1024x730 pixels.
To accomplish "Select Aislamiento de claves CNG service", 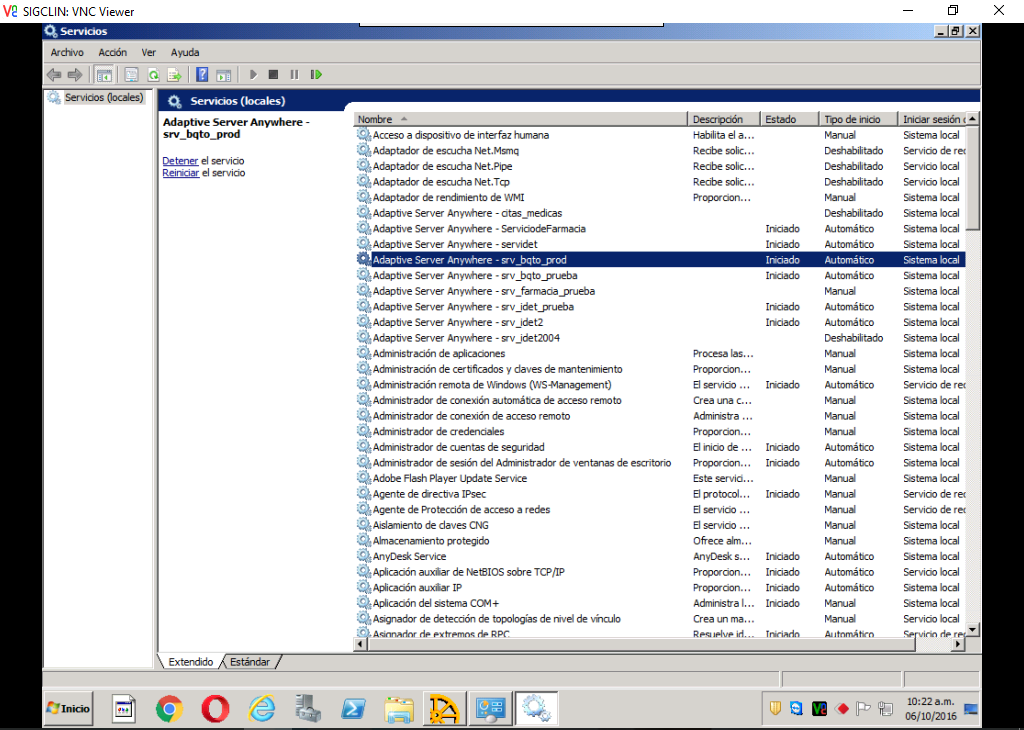I will pos(660,526).
